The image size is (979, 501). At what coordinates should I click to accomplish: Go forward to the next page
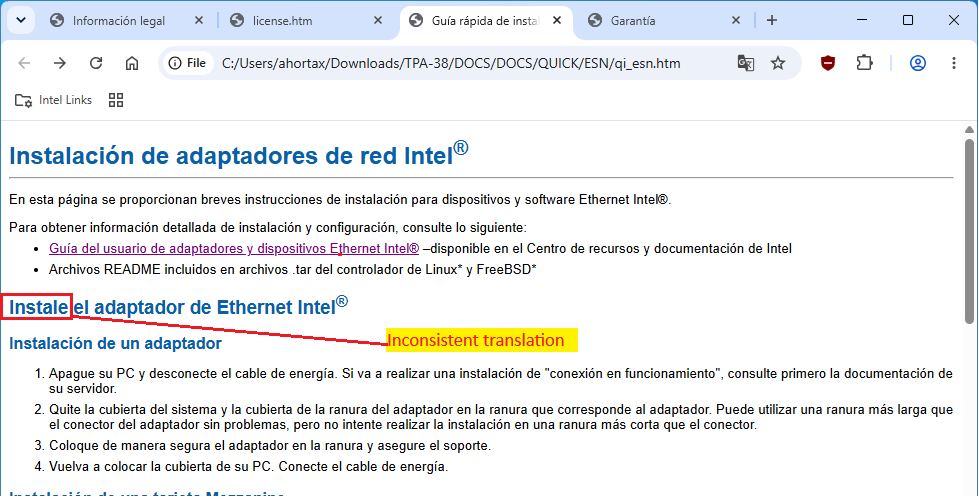[60, 63]
